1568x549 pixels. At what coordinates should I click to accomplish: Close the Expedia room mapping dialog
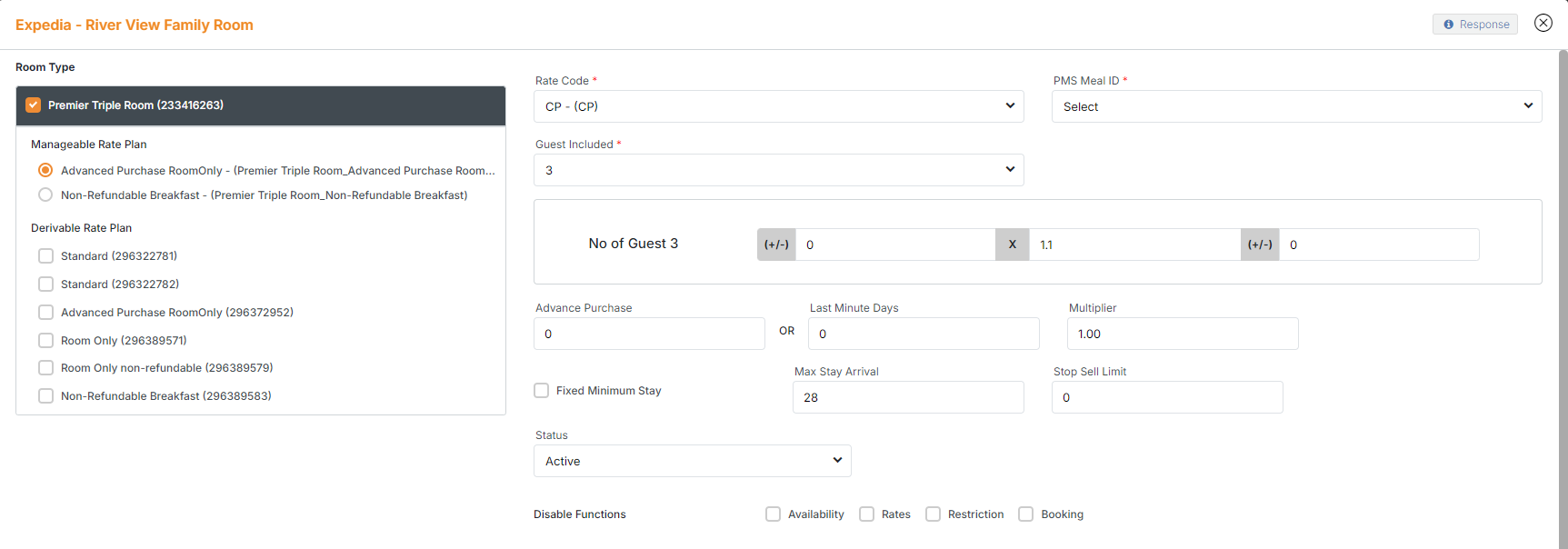[1543, 23]
